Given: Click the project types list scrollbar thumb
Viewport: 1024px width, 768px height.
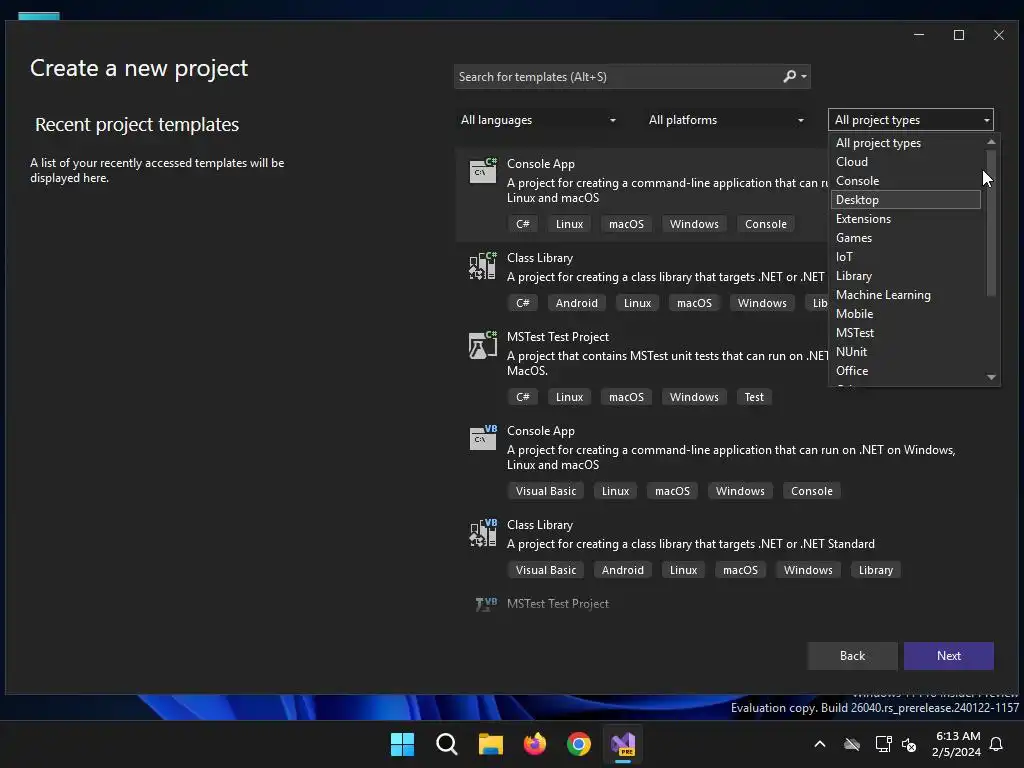Looking at the screenshot, I should (991, 223).
